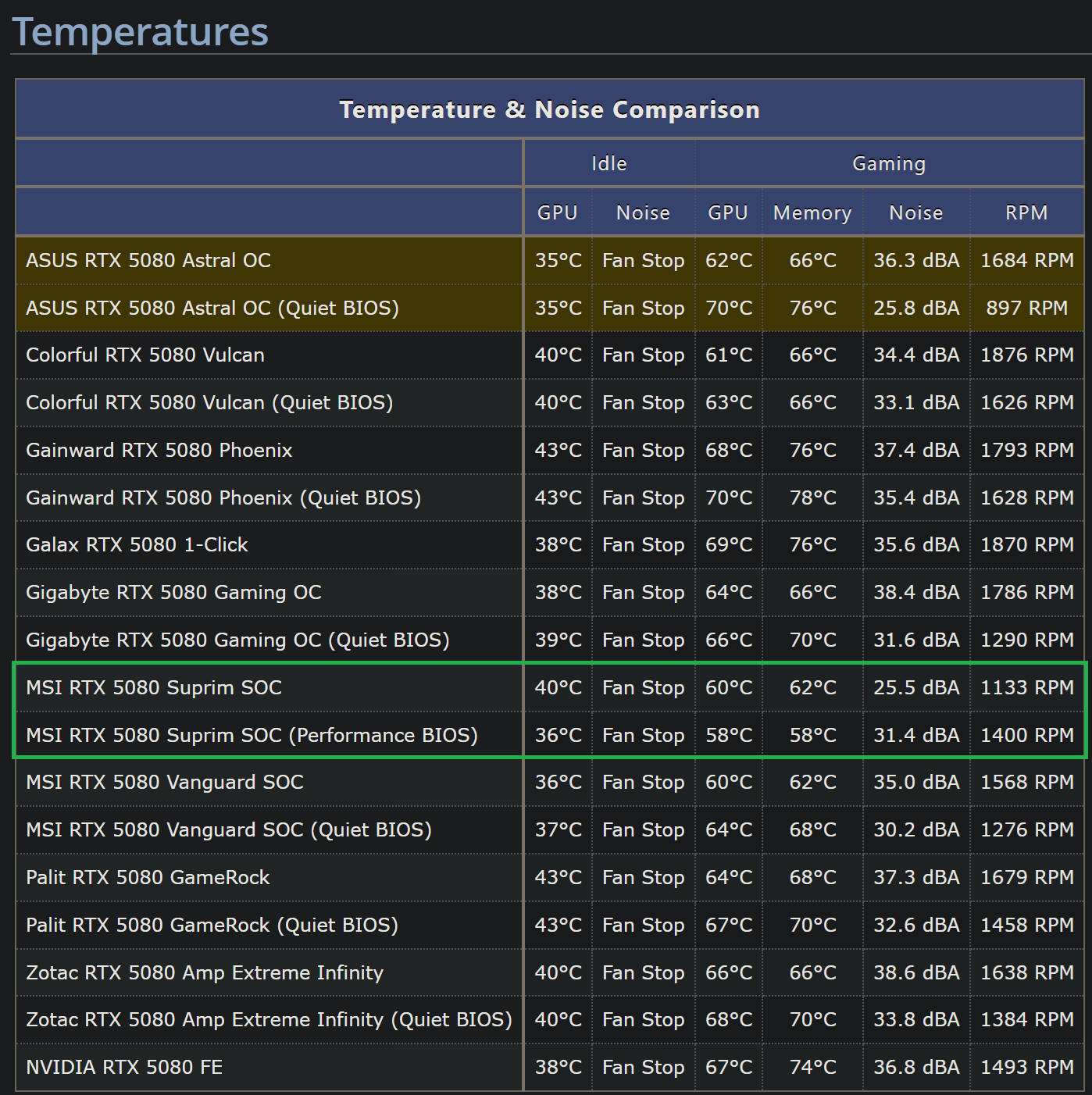The height and width of the screenshot is (1095, 1092).
Task: Click the Temperatures heading
Action: coord(141,32)
